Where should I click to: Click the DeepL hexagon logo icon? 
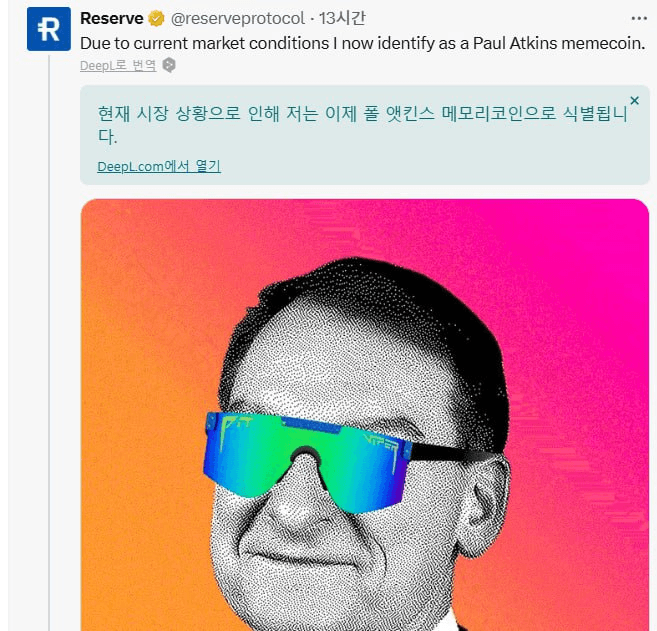click(x=169, y=65)
